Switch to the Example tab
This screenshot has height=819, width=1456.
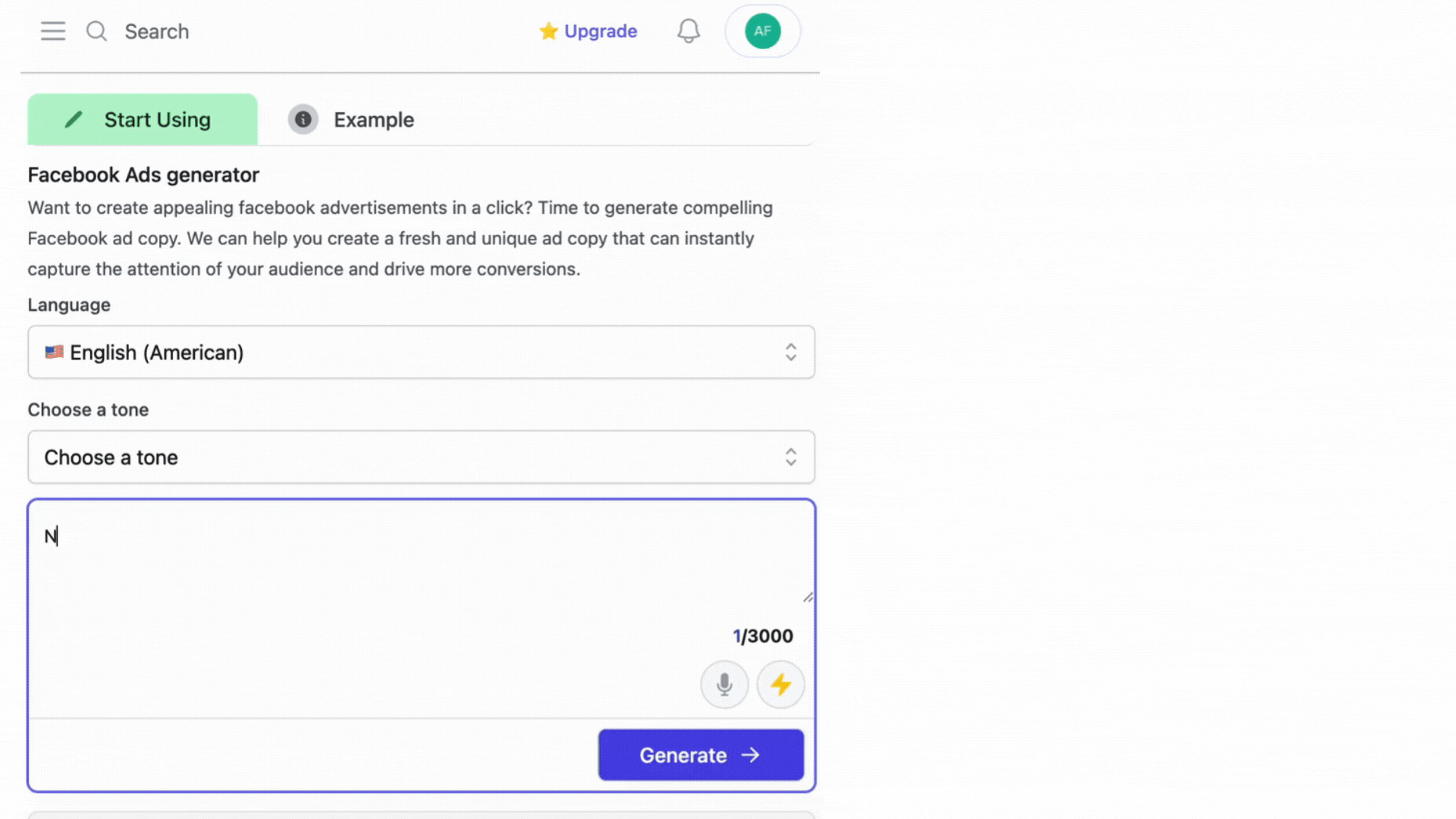(x=373, y=119)
